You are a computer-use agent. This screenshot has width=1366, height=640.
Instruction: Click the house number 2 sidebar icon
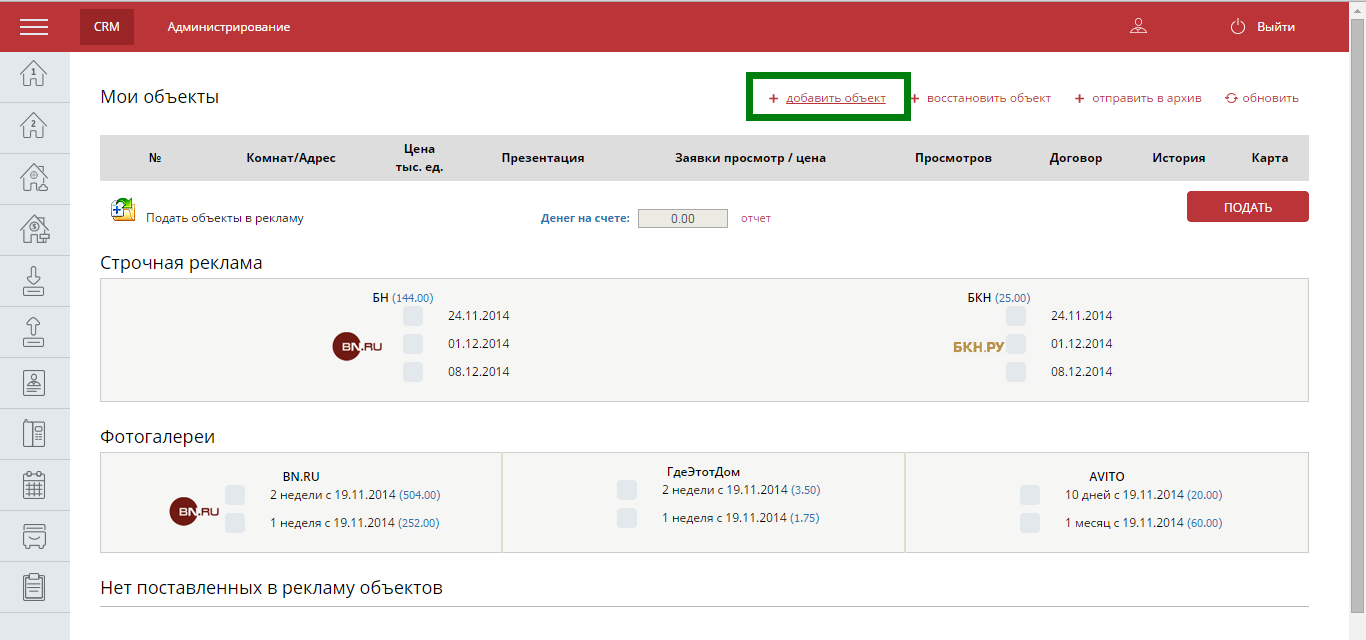pyautogui.click(x=34, y=127)
